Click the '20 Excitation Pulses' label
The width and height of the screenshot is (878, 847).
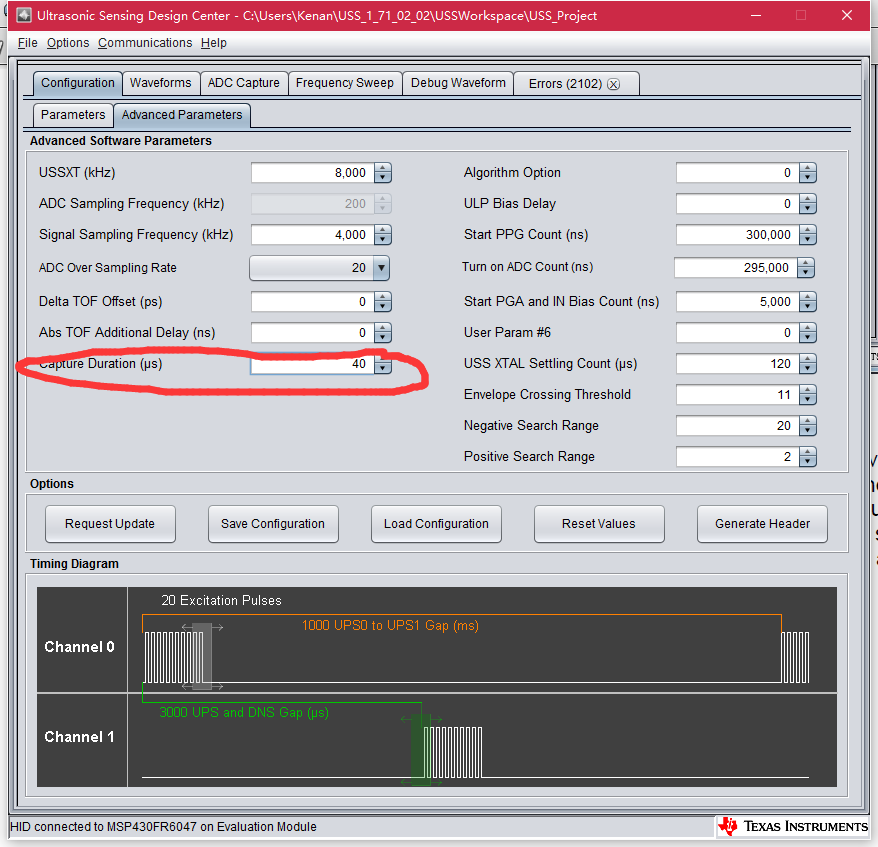221,600
